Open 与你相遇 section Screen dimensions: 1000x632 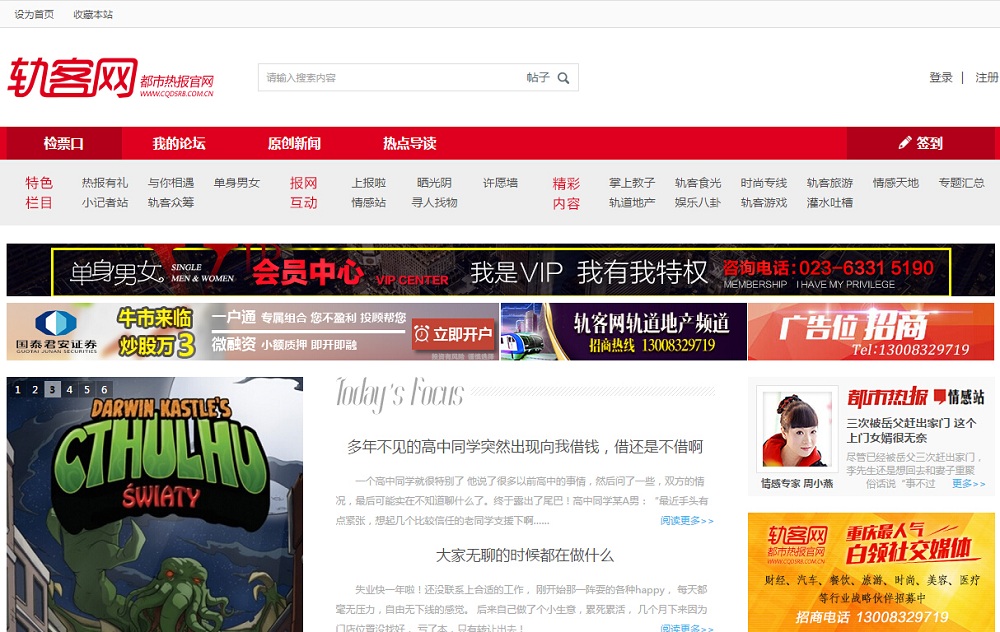tap(171, 183)
